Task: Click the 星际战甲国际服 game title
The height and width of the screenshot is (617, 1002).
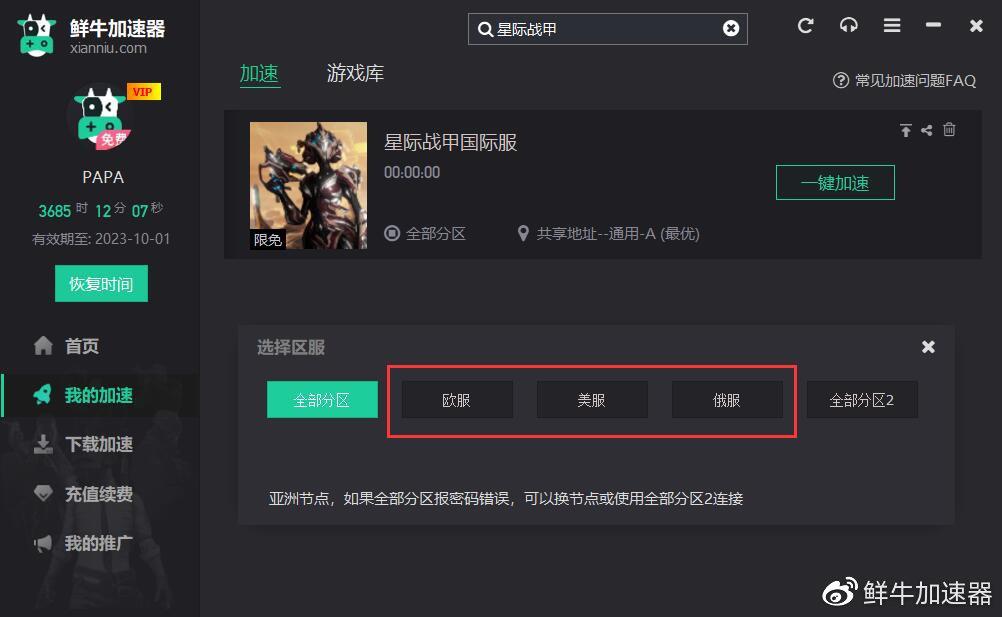Action: (451, 142)
